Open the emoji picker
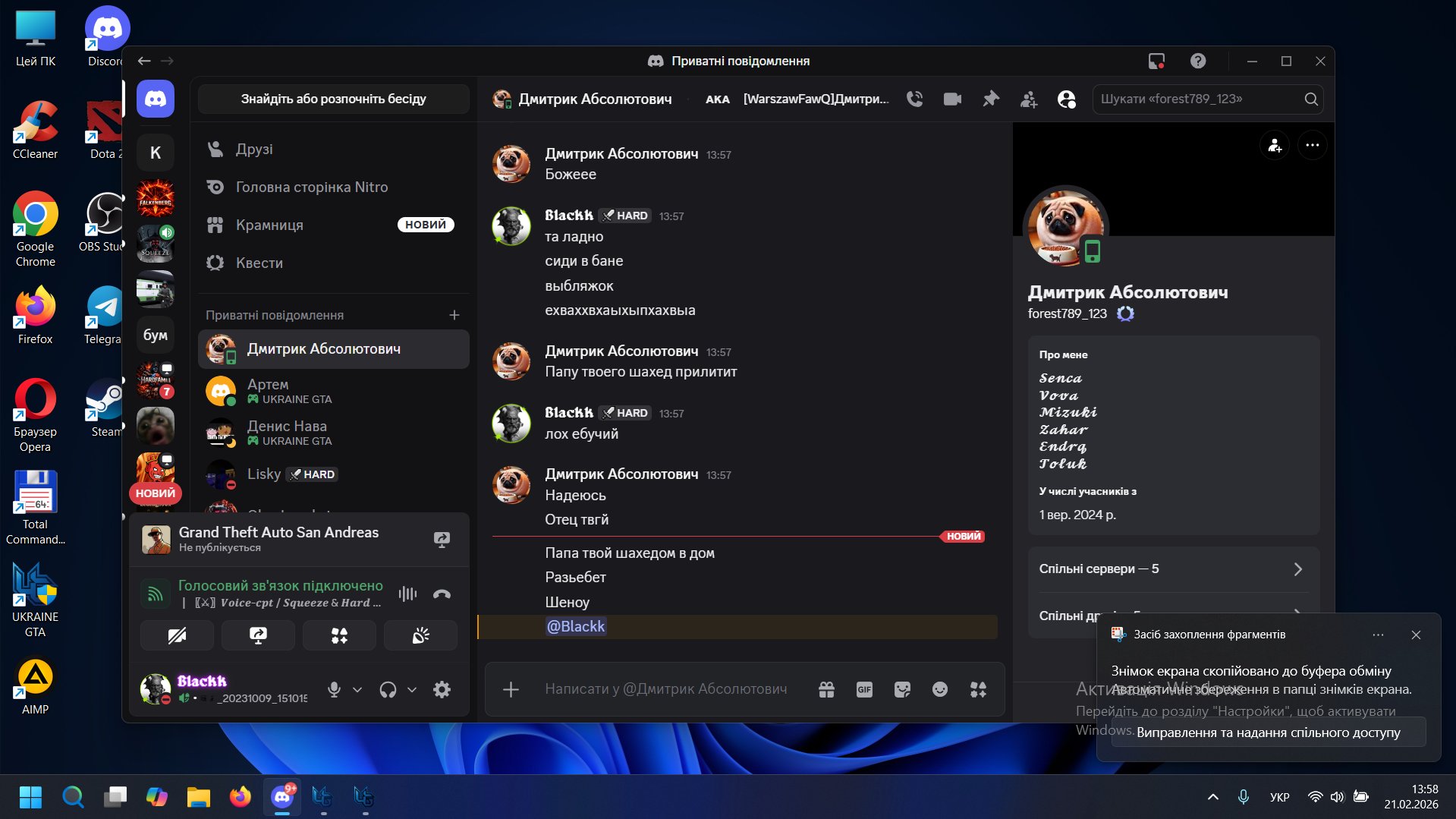 pyautogui.click(x=940, y=689)
